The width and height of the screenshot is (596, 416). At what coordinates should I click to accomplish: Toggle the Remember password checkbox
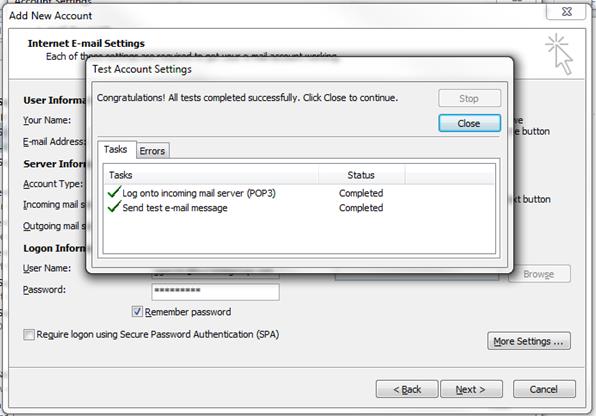point(137,311)
